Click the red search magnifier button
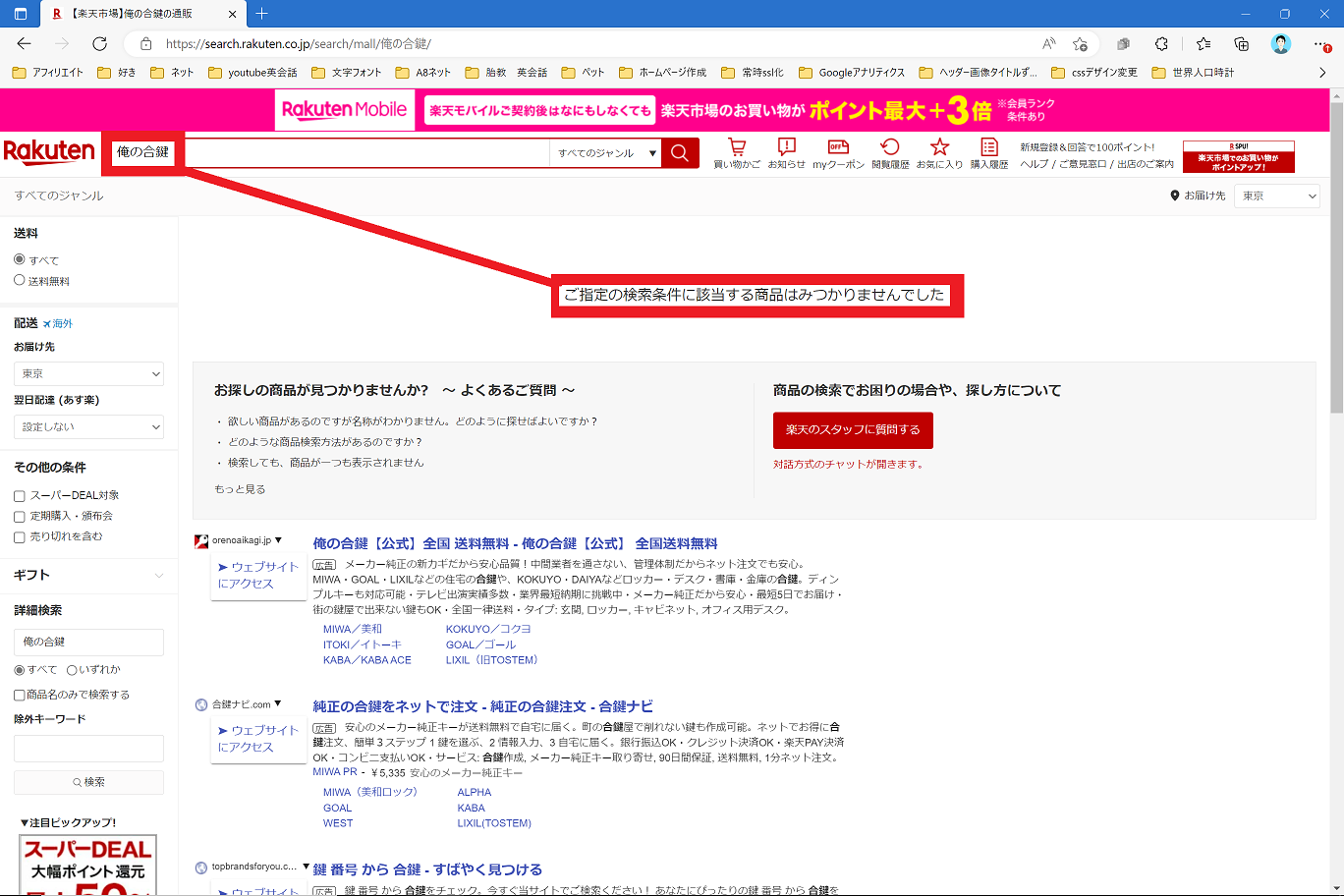The width and height of the screenshot is (1344, 896). 680,153
